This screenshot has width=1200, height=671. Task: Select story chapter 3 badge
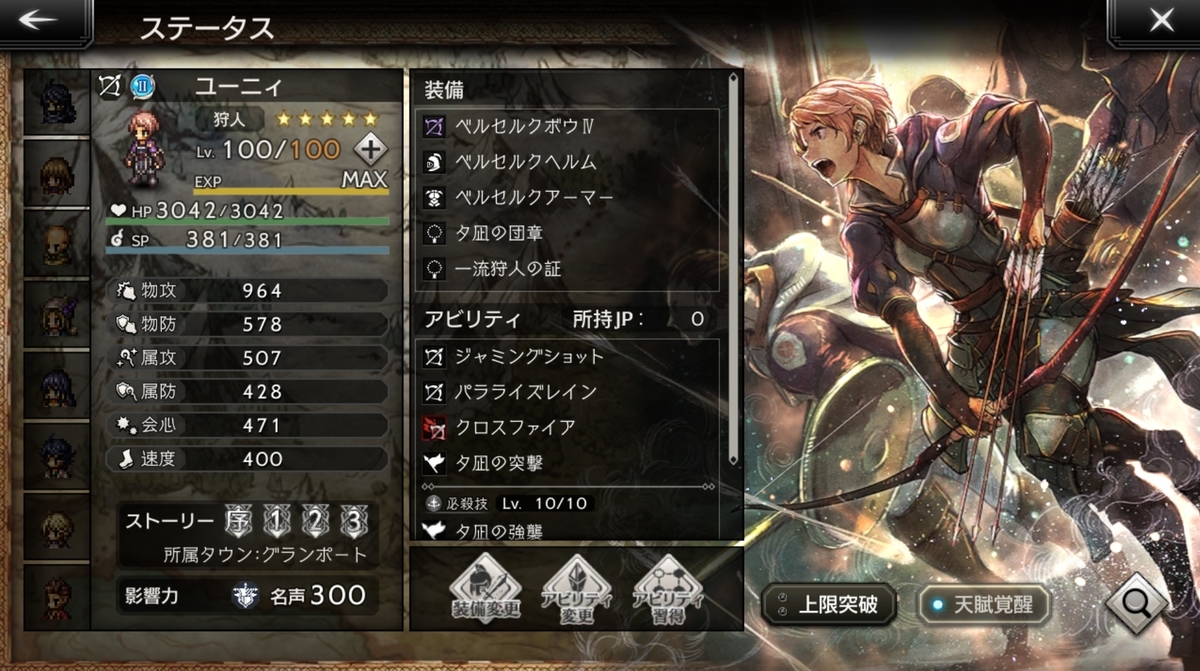coord(353,521)
